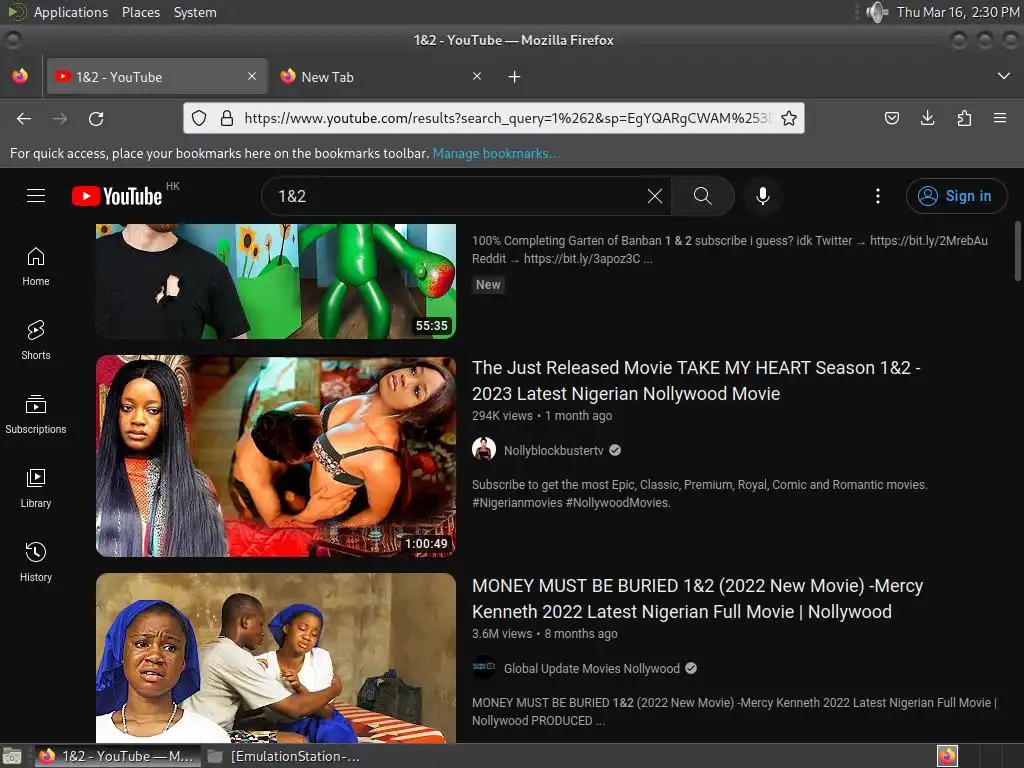Select Firefox window in taskbar
1024x768 pixels.
point(117,756)
